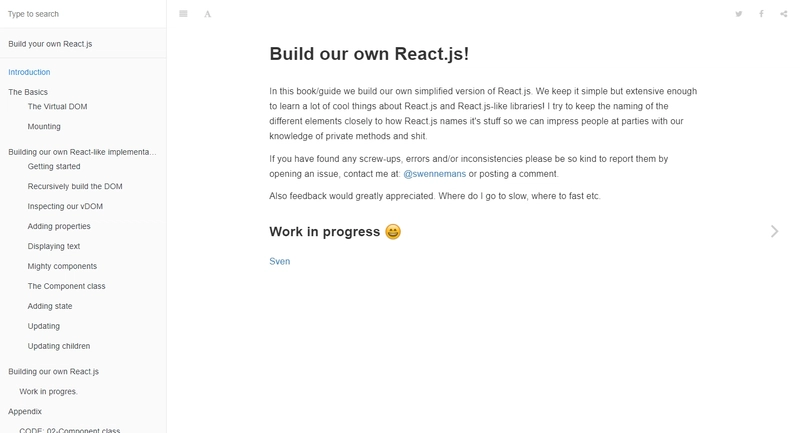Go to Mighty components section

[62, 266]
